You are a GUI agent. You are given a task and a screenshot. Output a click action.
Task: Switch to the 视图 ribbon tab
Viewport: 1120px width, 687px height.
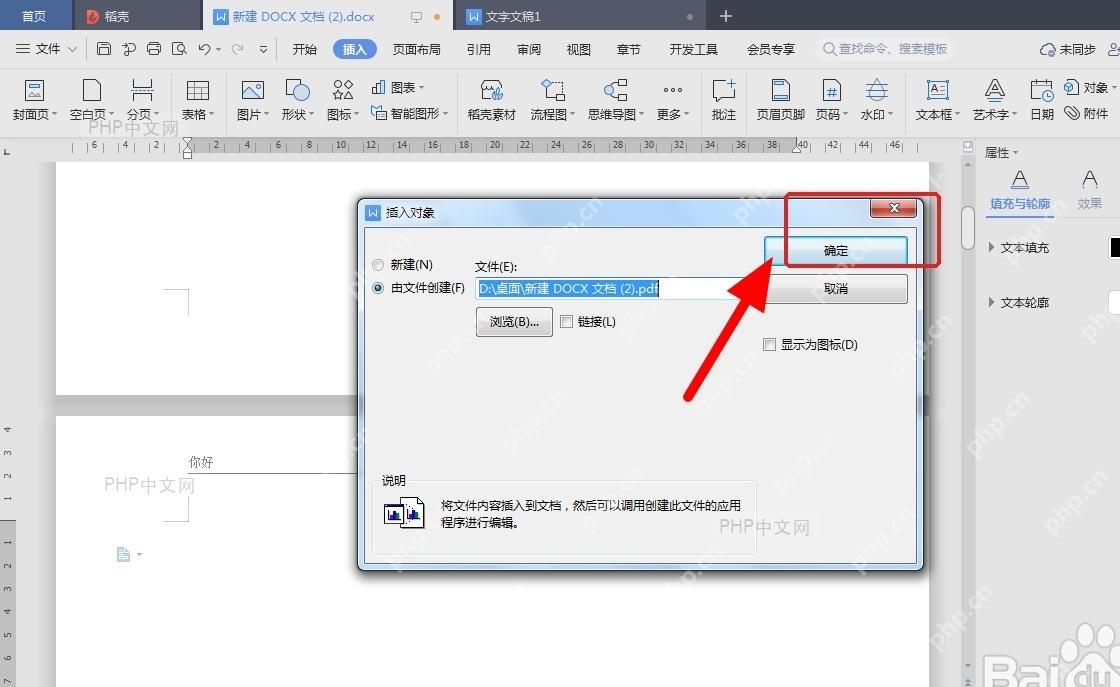(579, 49)
